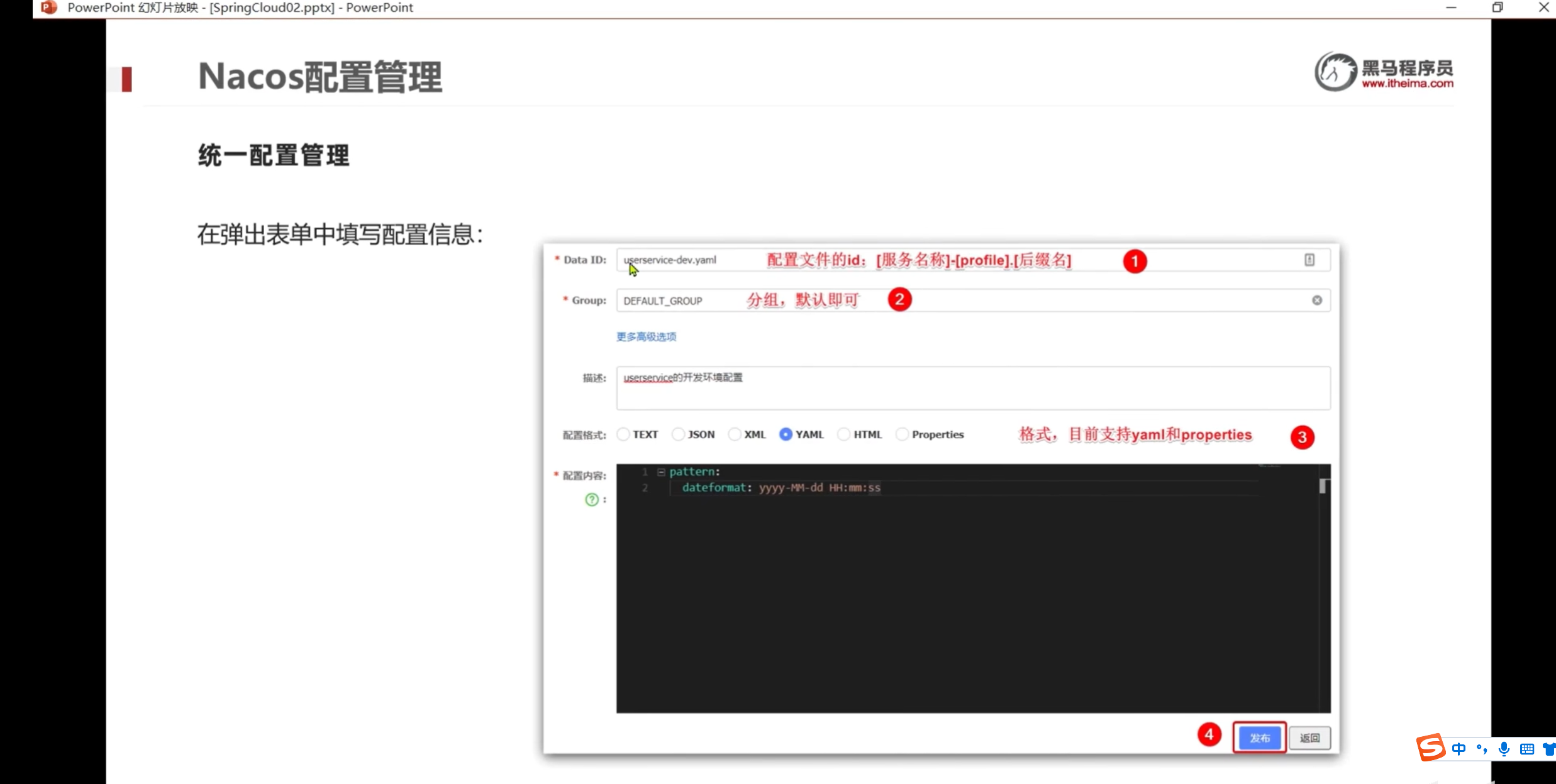Choose the Properties format option
The width and height of the screenshot is (1556, 784).
coord(903,434)
